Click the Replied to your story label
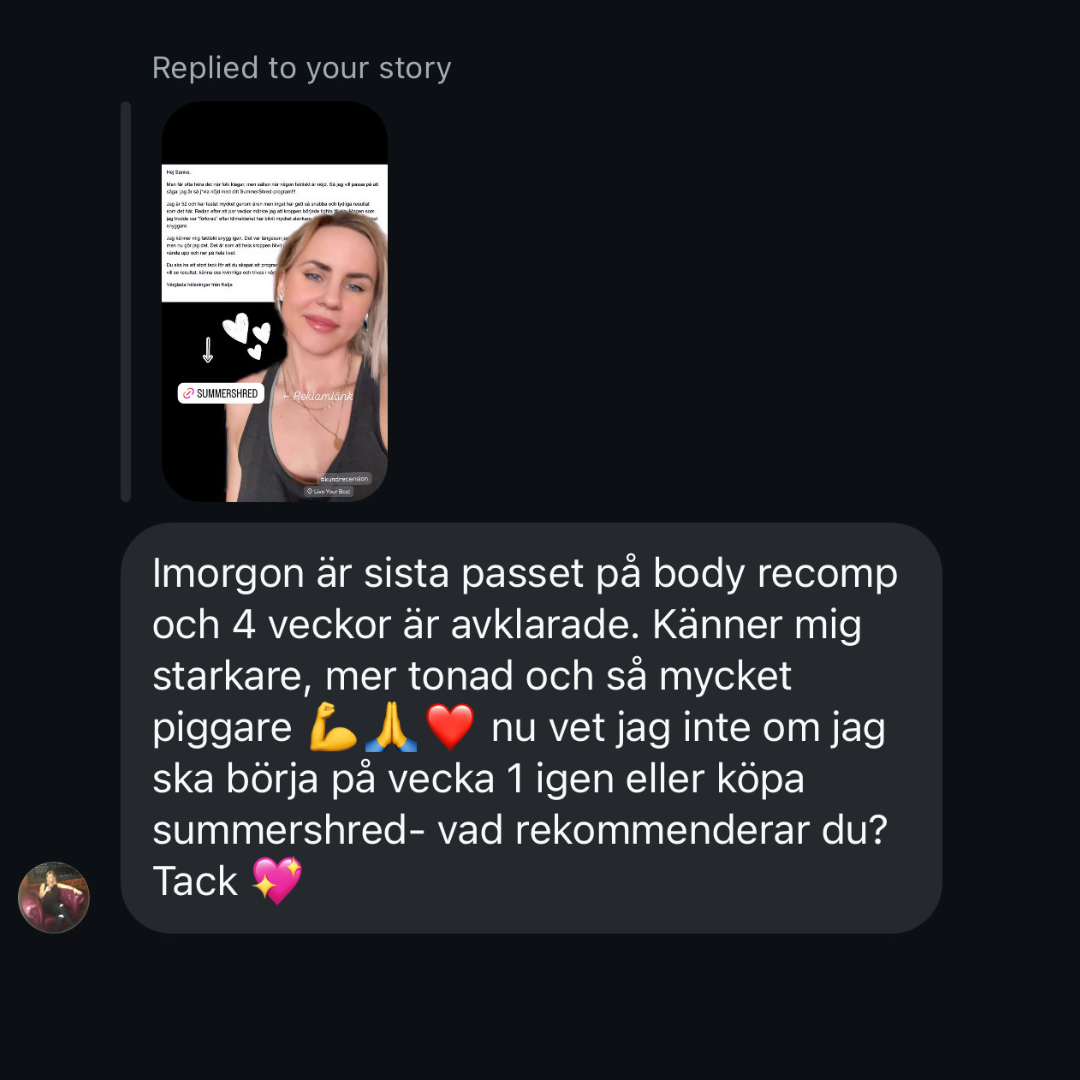Image resolution: width=1080 pixels, height=1080 pixels. pos(302,68)
